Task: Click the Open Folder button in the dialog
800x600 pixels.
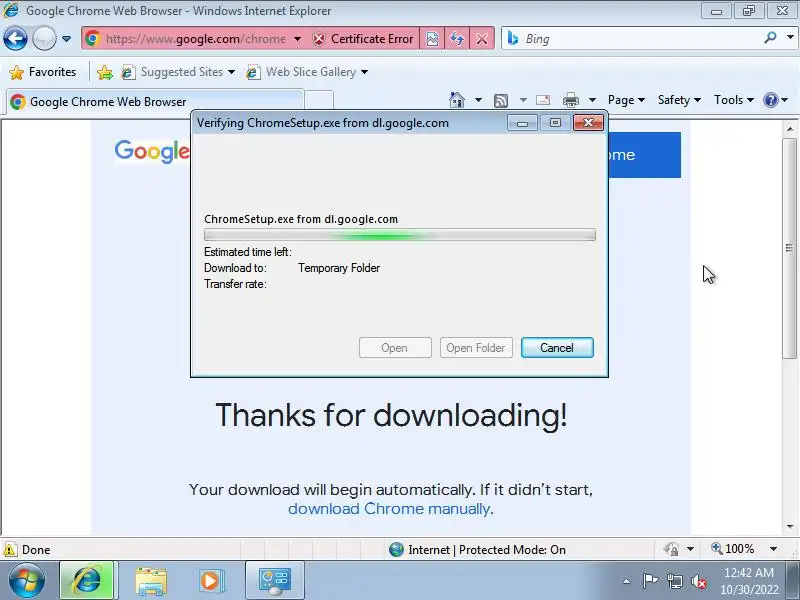Action: coord(476,348)
